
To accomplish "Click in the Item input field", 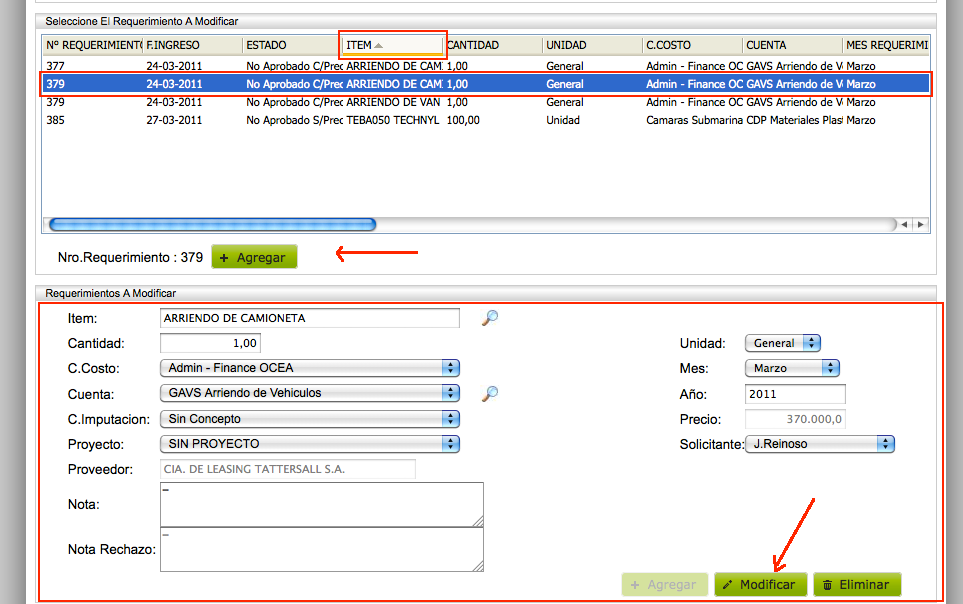I will coord(310,318).
